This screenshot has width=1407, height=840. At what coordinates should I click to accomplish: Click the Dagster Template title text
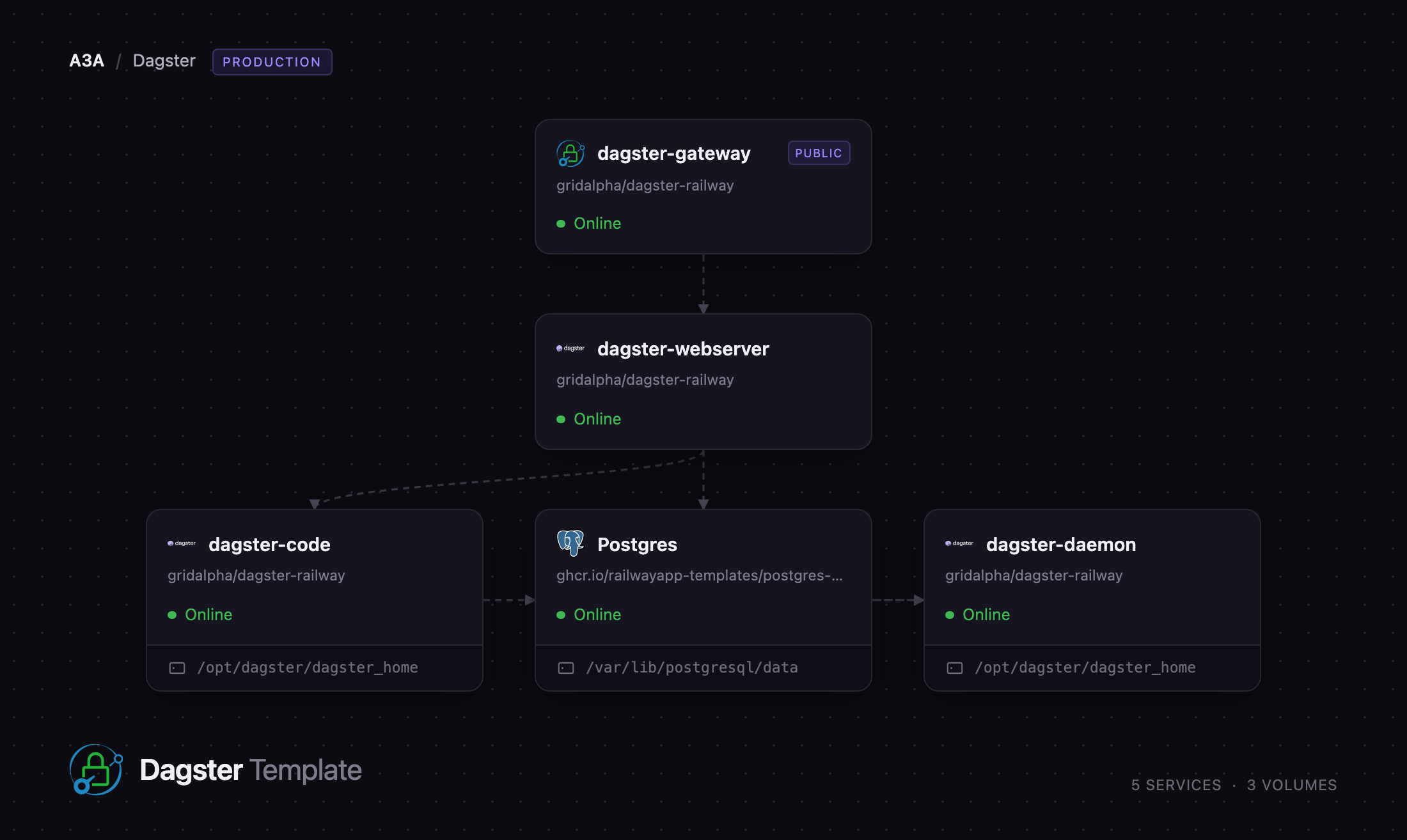251,770
